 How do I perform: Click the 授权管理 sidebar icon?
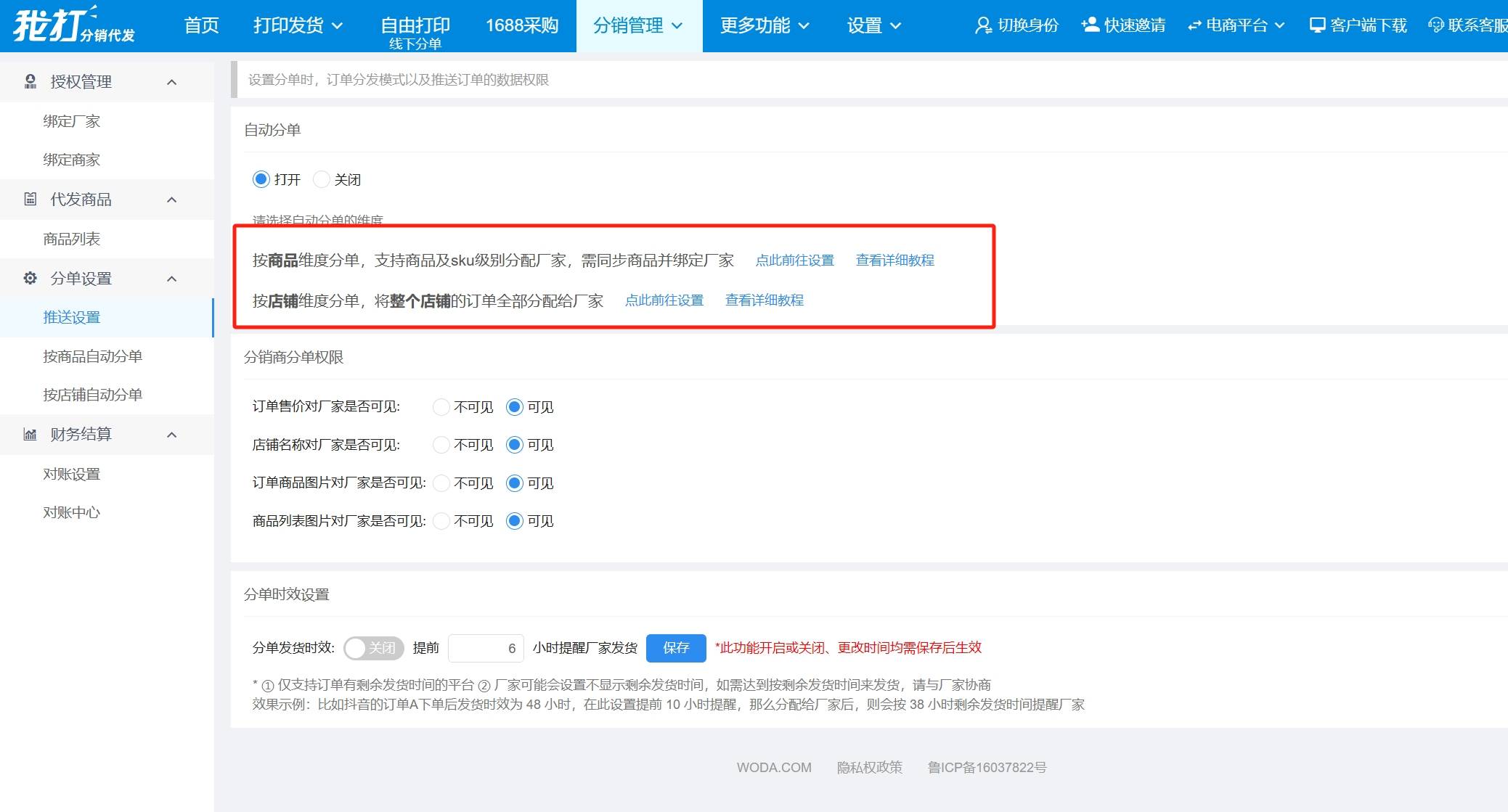[30, 81]
